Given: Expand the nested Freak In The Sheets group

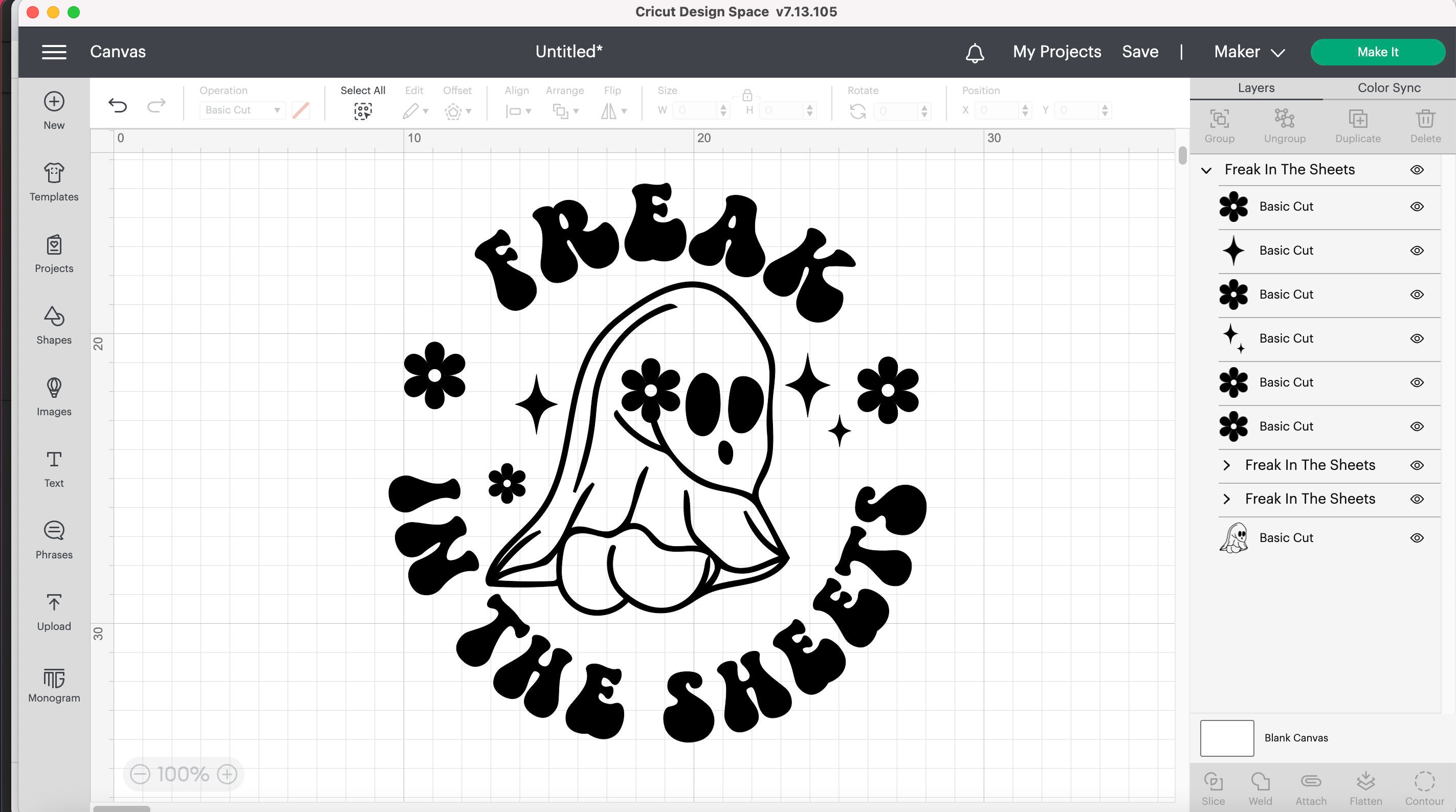Looking at the screenshot, I should 1227,464.
